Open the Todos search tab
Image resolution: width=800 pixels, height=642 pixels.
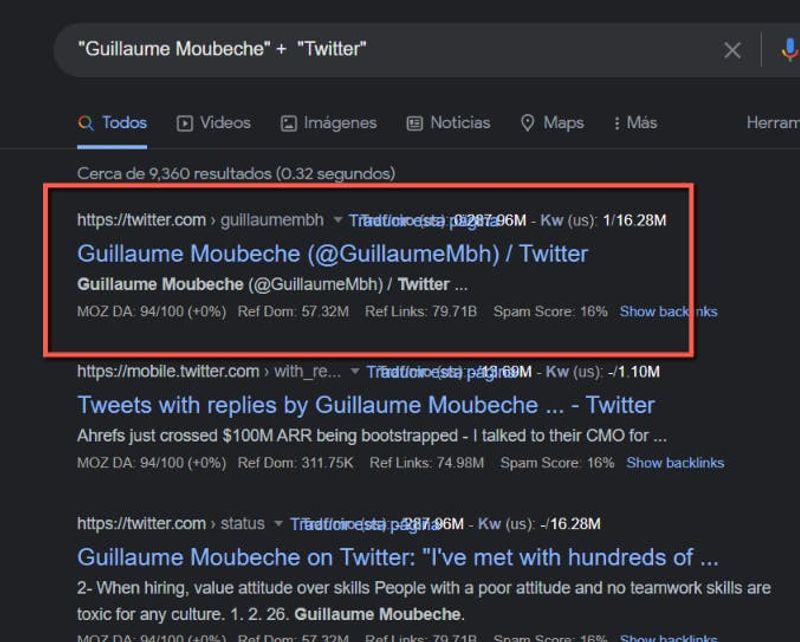coord(112,123)
